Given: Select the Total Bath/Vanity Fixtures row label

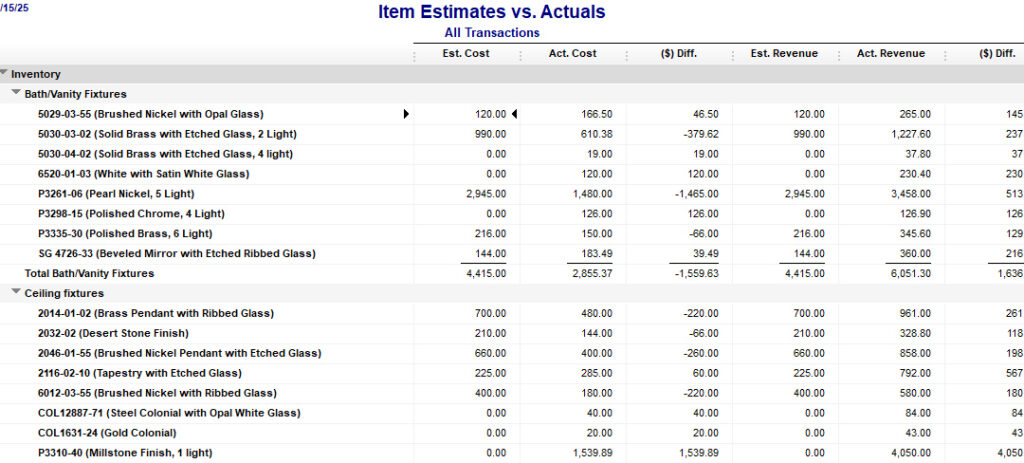Looking at the screenshot, I should 89,273.
